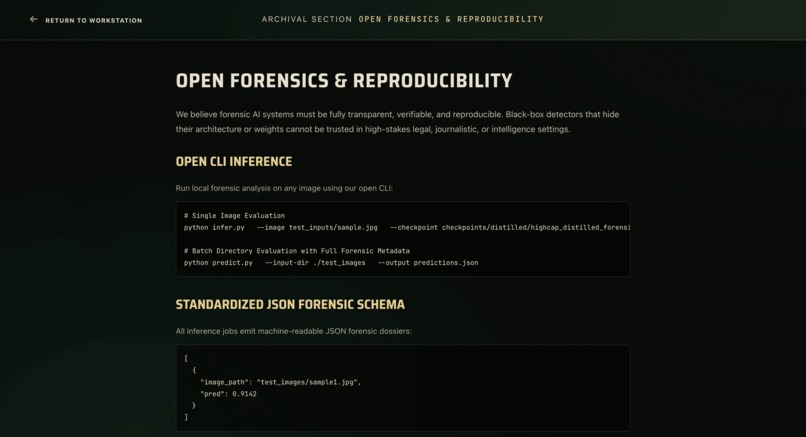Click the 'All inference jobs emit' sentence
The height and width of the screenshot is (437, 806).
tap(294, 331)
